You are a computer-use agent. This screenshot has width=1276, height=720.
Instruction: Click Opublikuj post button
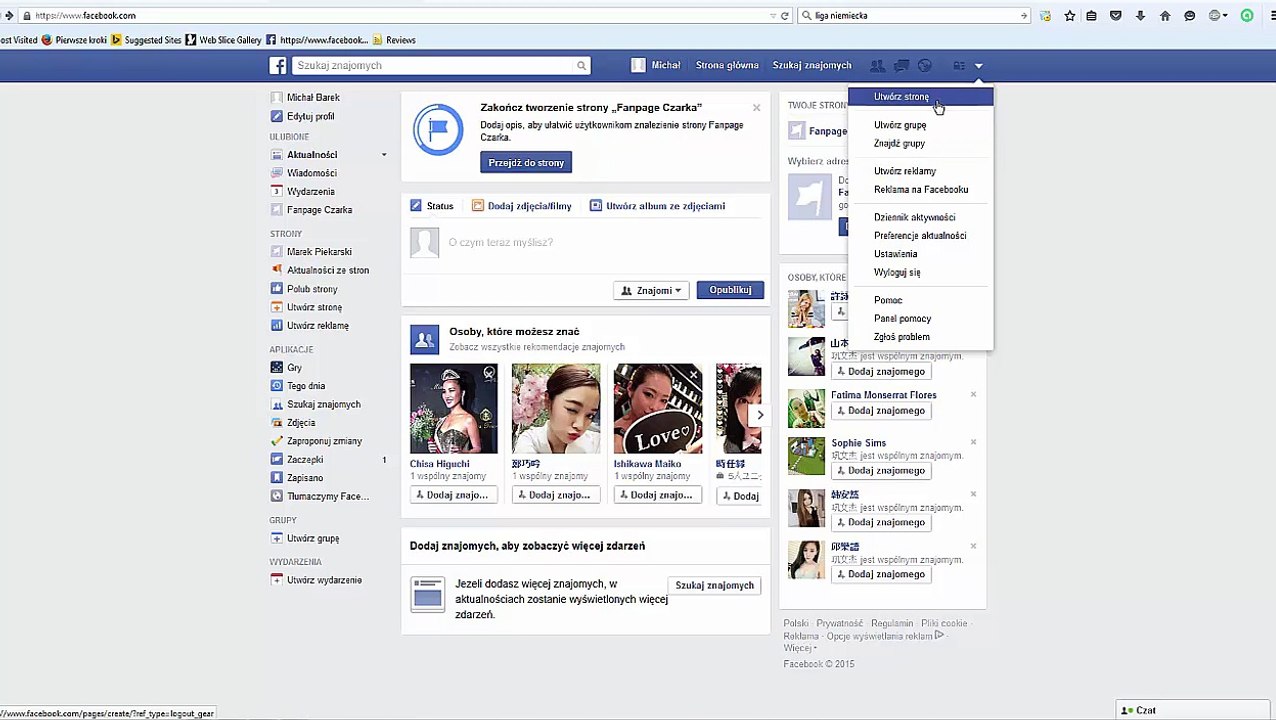pos(730,290)
